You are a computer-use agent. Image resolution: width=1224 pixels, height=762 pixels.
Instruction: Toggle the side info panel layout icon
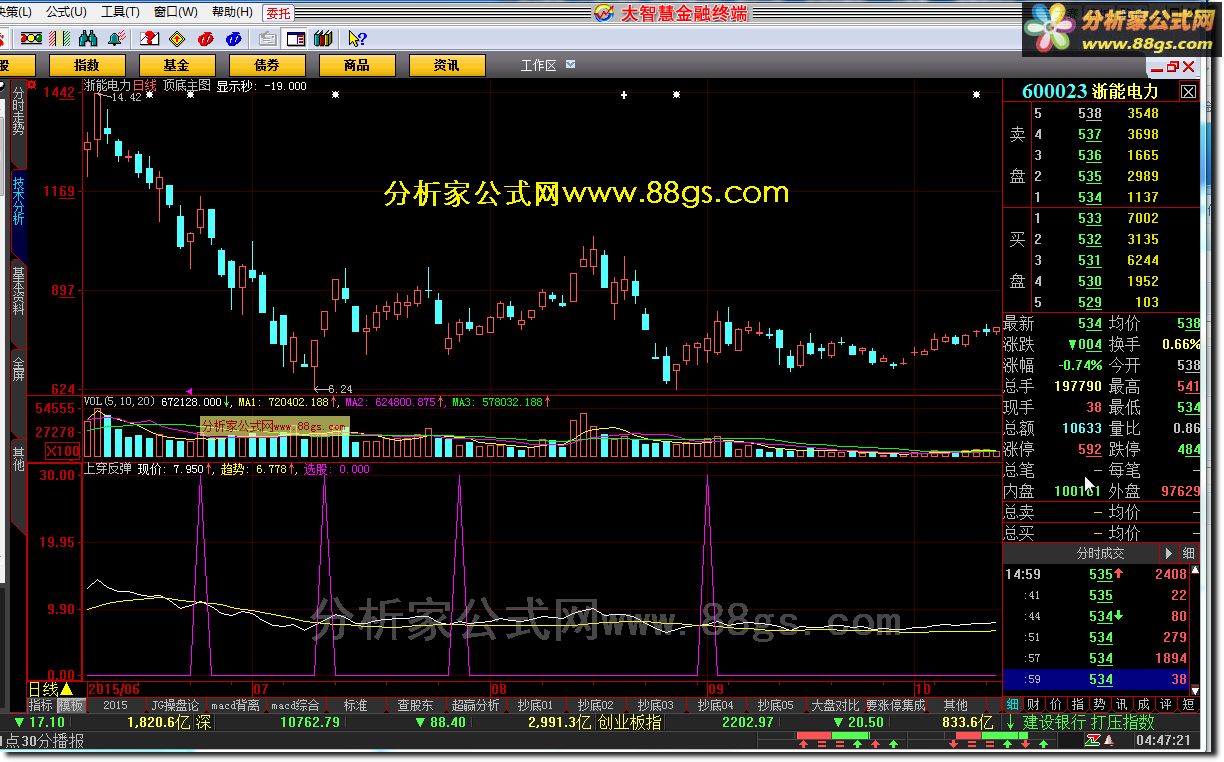click(x=295, y=39)
